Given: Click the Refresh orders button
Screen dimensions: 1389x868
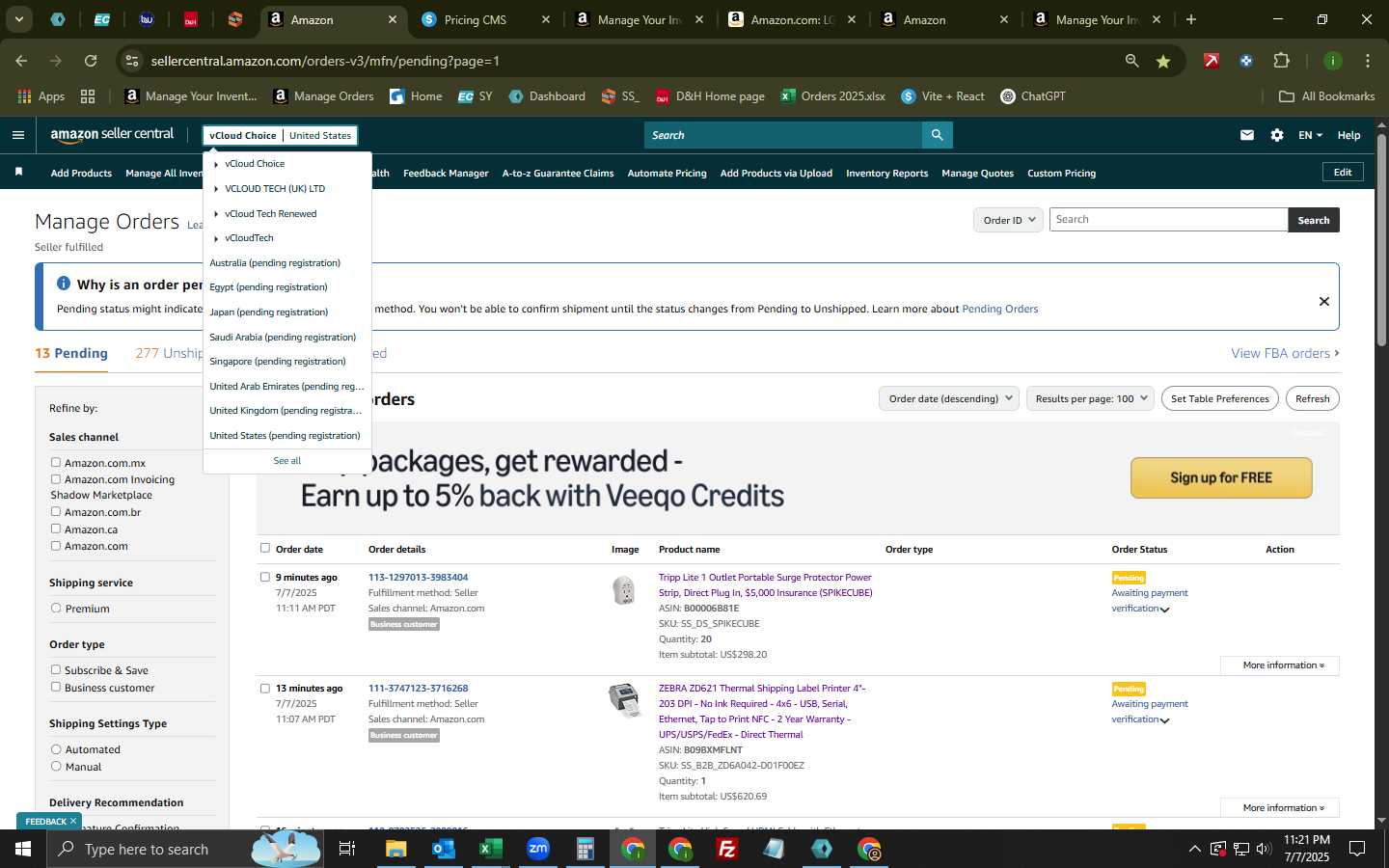Looking at the screenshot, I should coord(1312,398).
